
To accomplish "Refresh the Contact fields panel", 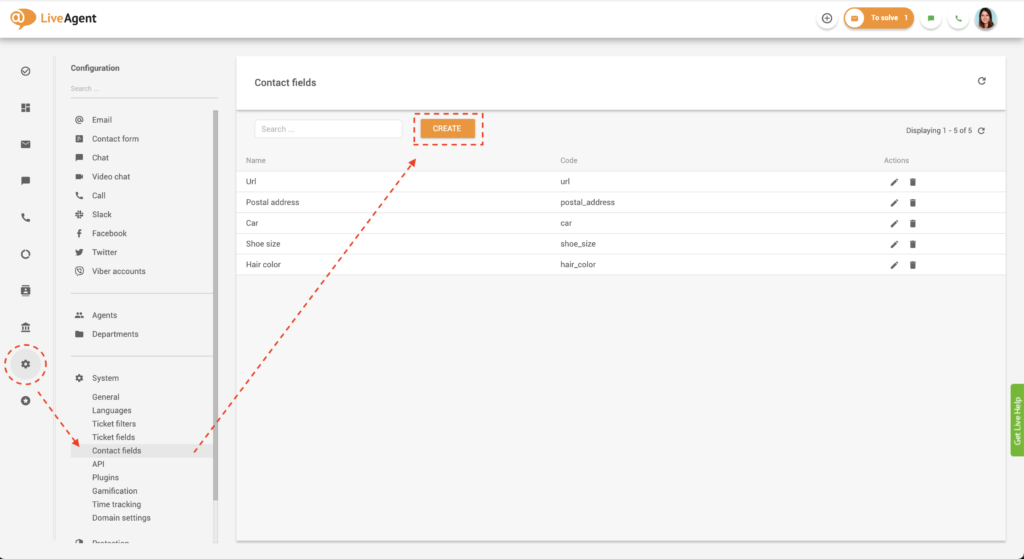I will point(981,82).
